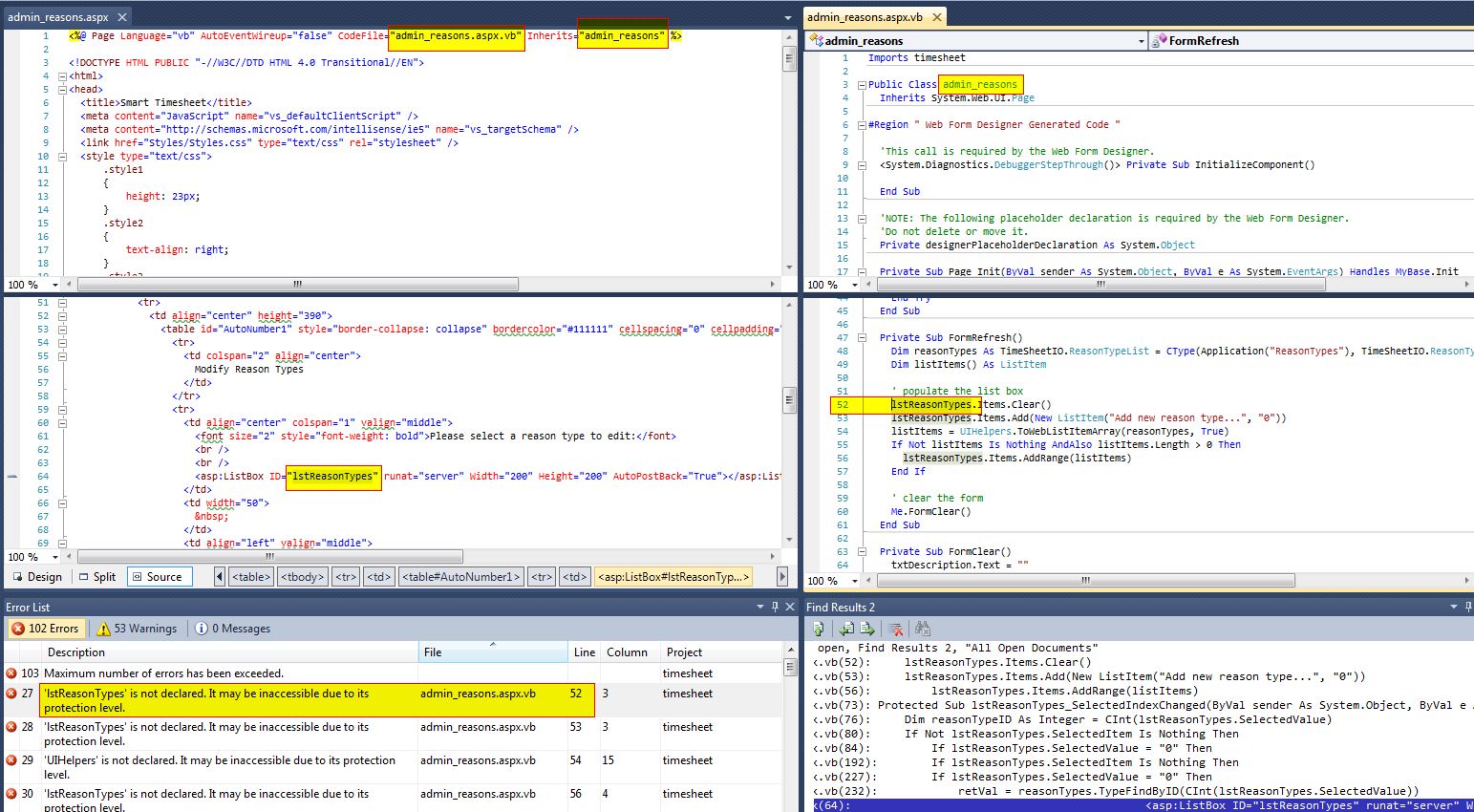Click the Go to Next Location icon
The image size is (1474, 812).
[x=867, y=629]
